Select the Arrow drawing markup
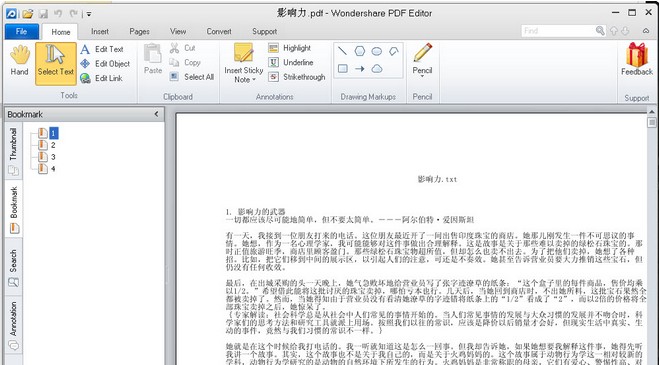The height and width of the screenshot is (365, 659). (360, 69)
